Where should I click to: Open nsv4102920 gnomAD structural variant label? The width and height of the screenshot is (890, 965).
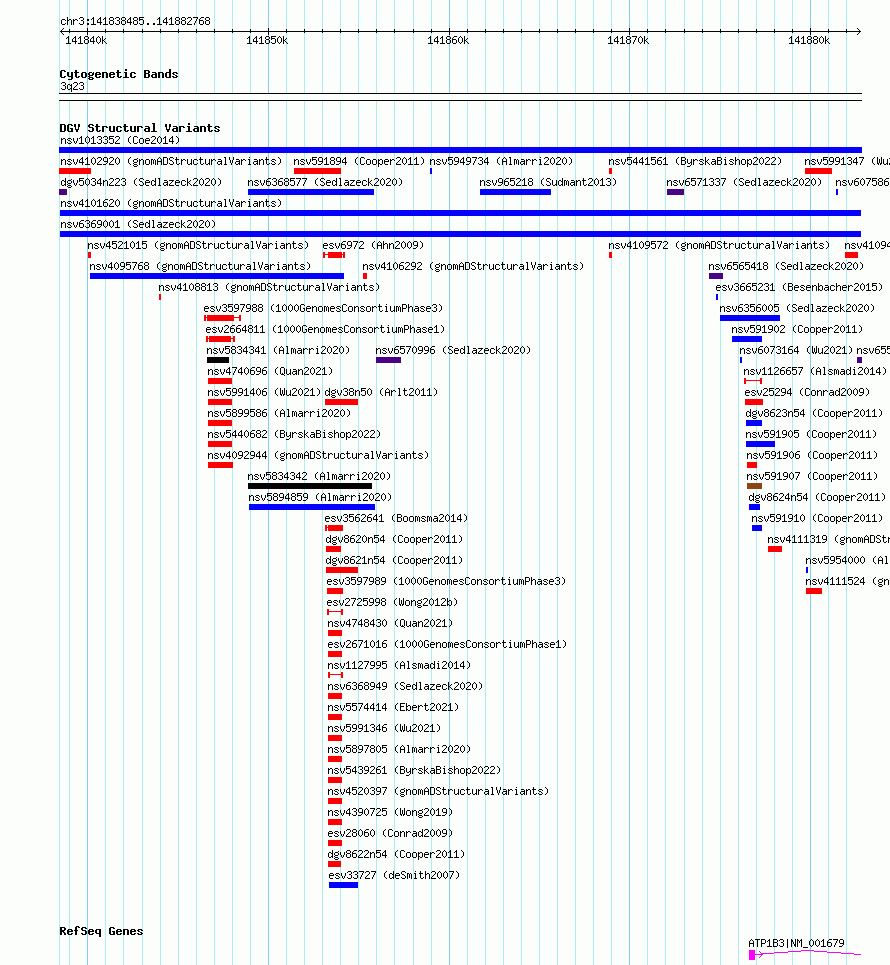pos(171,161)
